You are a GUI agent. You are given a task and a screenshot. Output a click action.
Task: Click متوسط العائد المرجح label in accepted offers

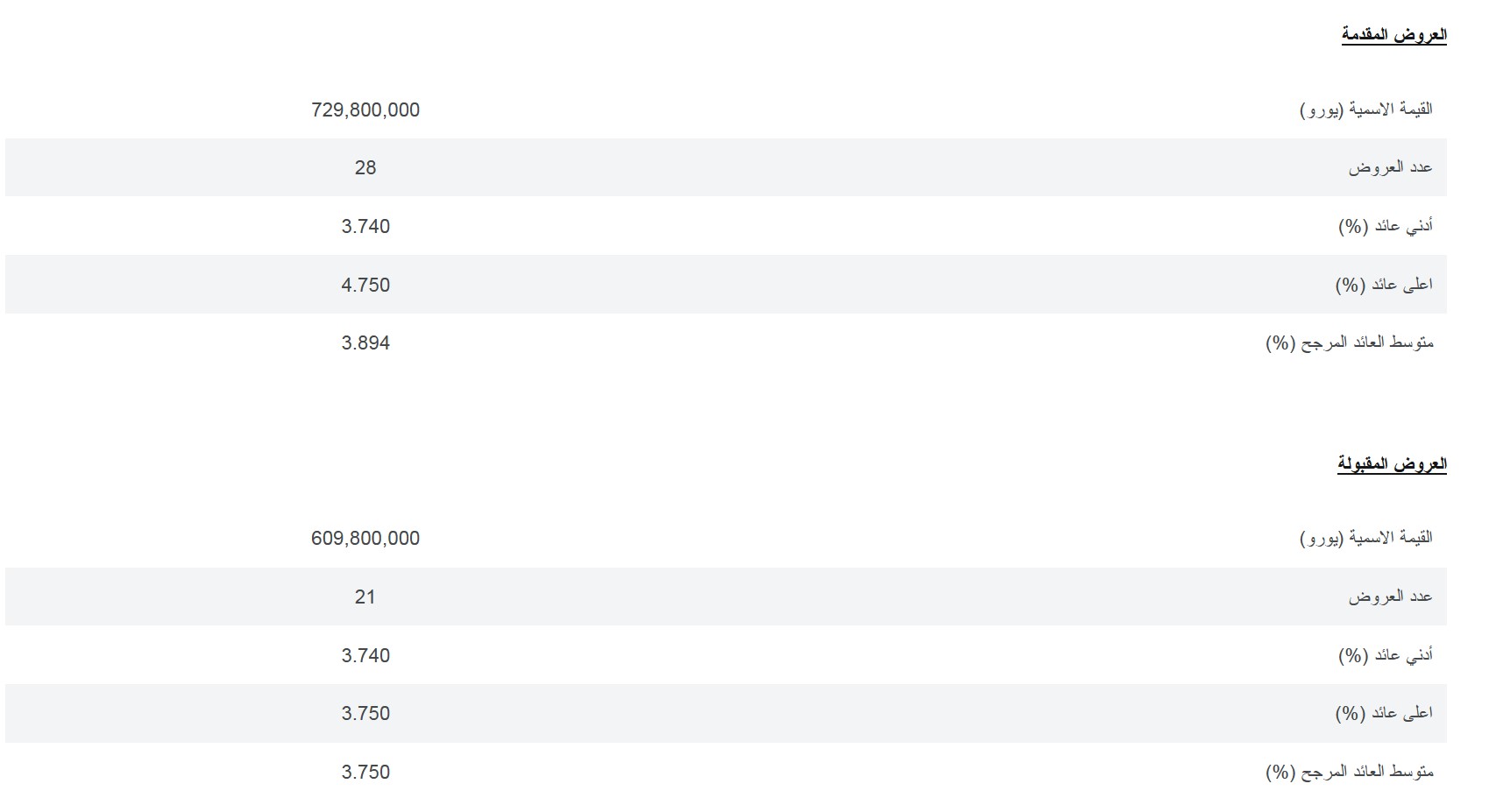tap(1350, 772)
